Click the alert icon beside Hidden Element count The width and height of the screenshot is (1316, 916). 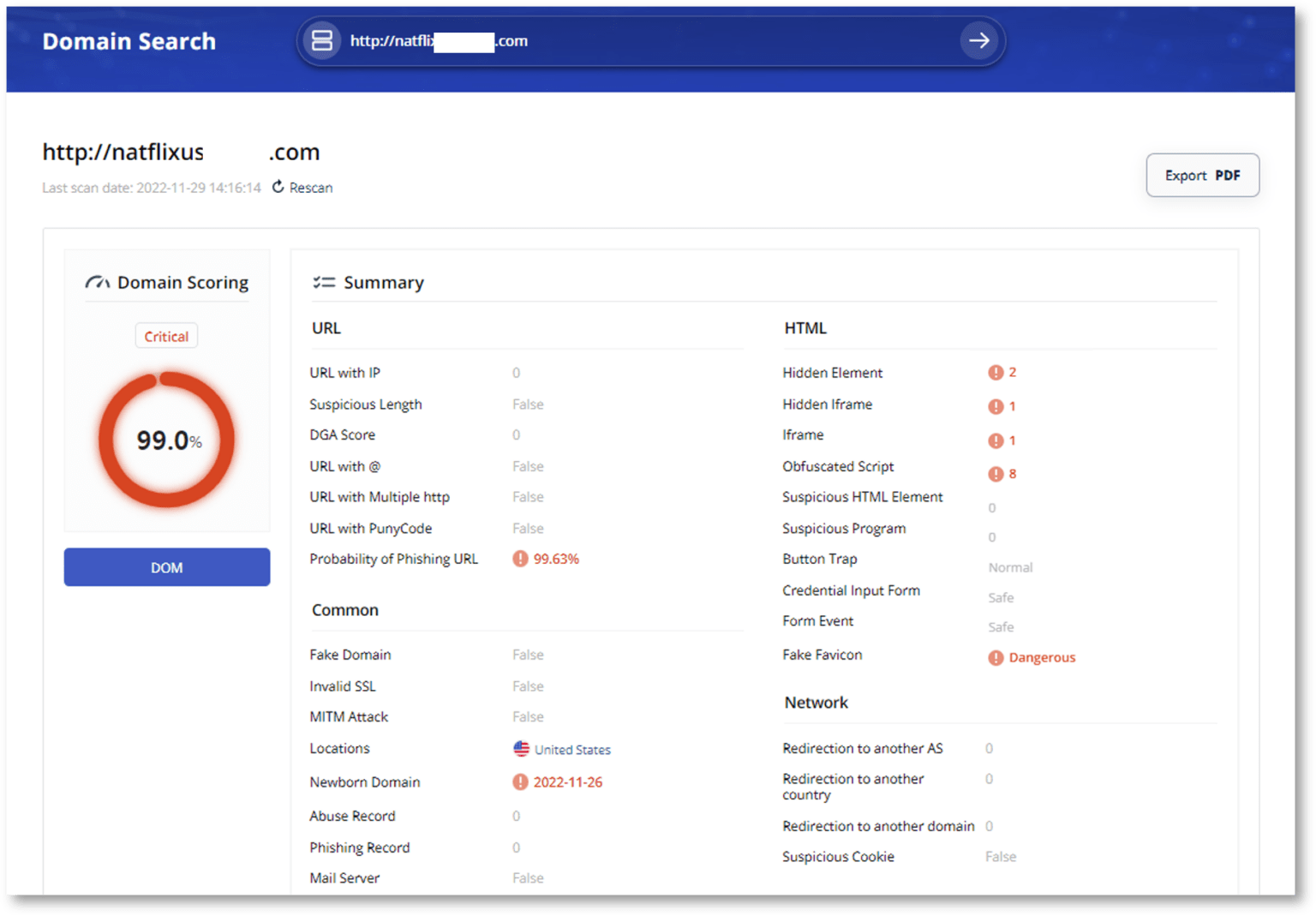[x=996, y=372]
